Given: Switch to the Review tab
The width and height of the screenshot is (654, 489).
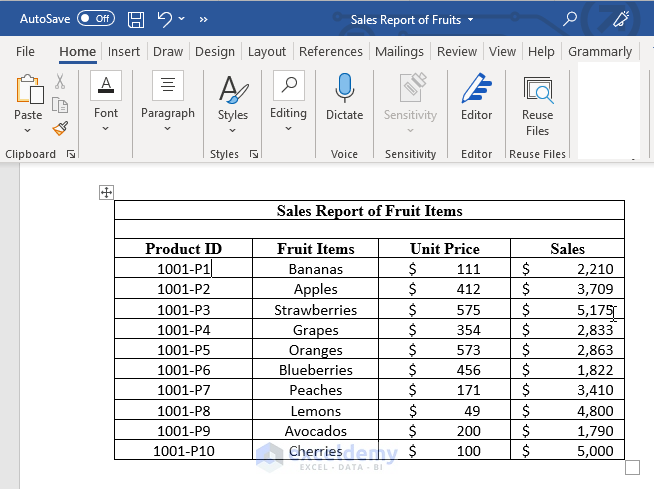Looking at the screenshot, I should tap(457, 51).
